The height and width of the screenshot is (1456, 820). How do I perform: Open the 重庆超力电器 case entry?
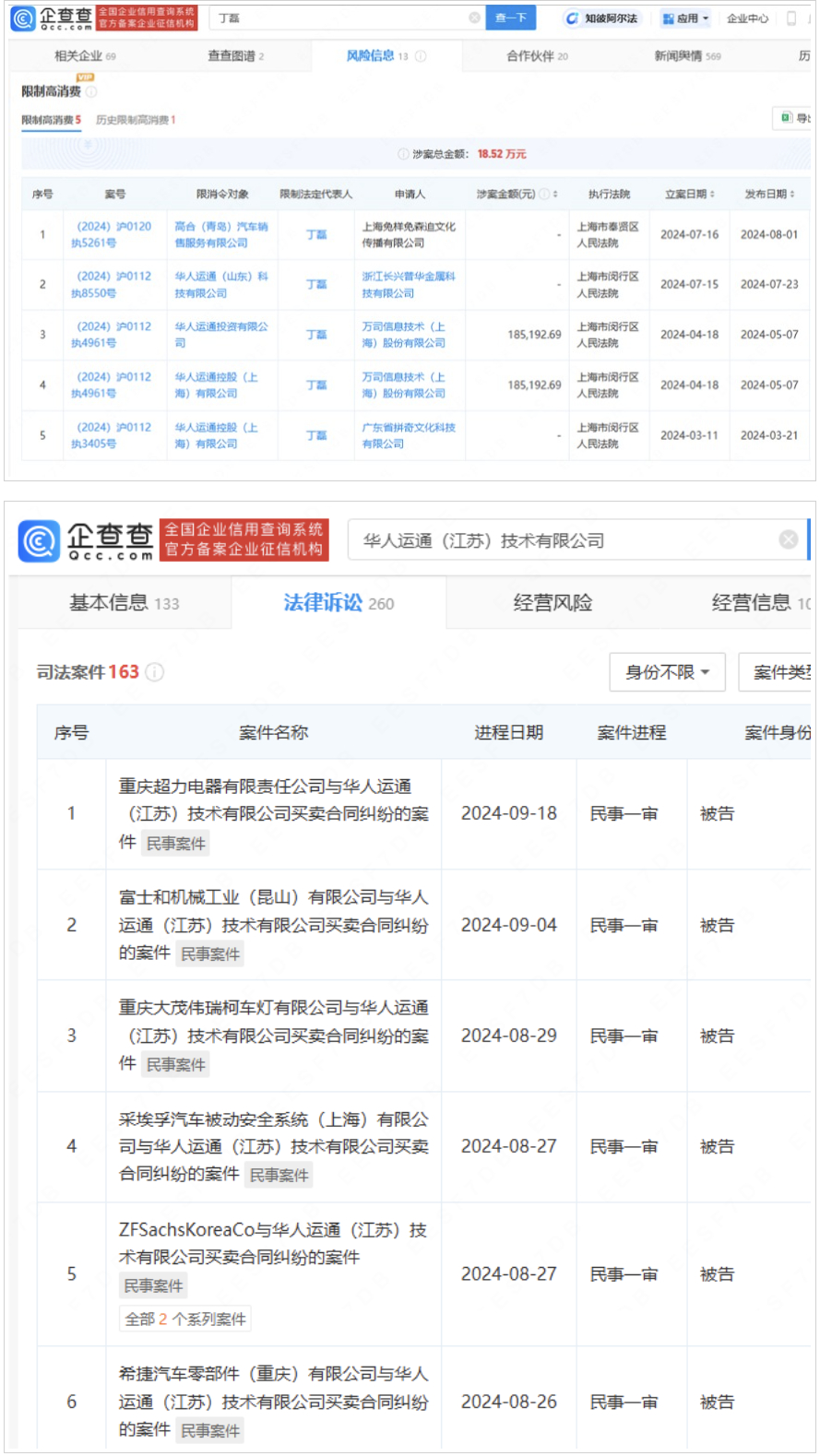273,813
